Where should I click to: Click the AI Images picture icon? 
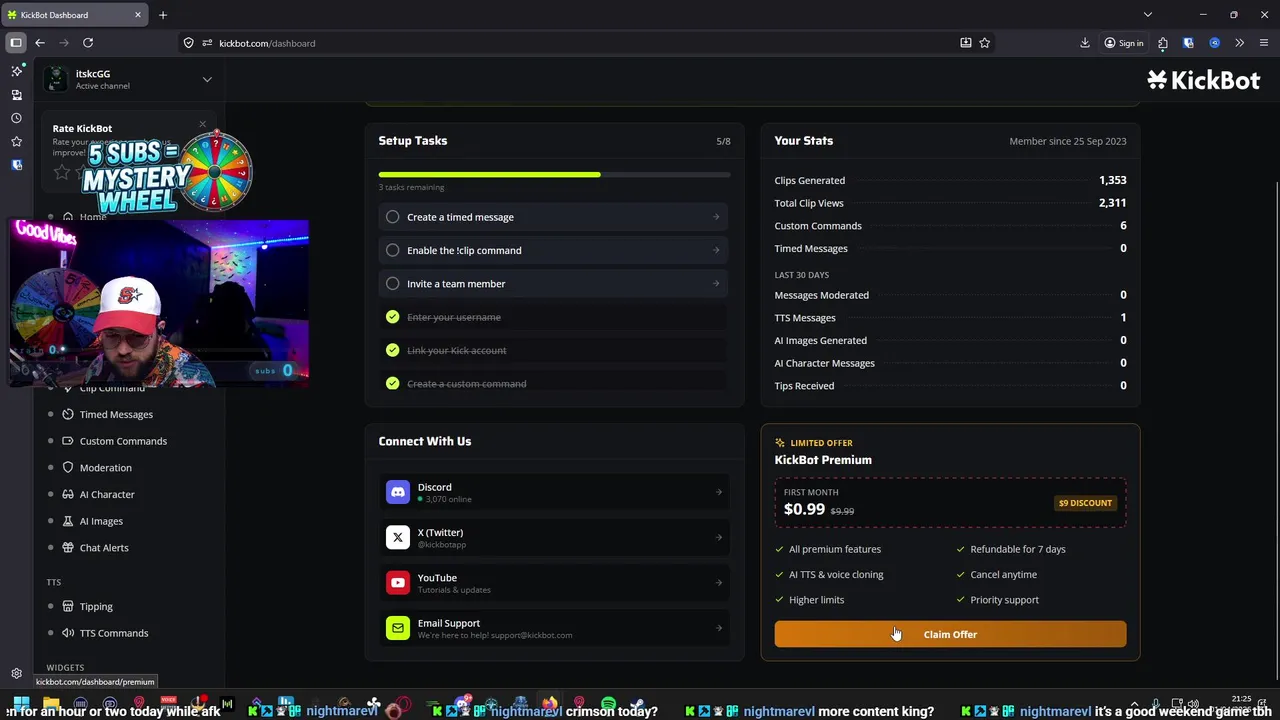[x=68, y=521]
